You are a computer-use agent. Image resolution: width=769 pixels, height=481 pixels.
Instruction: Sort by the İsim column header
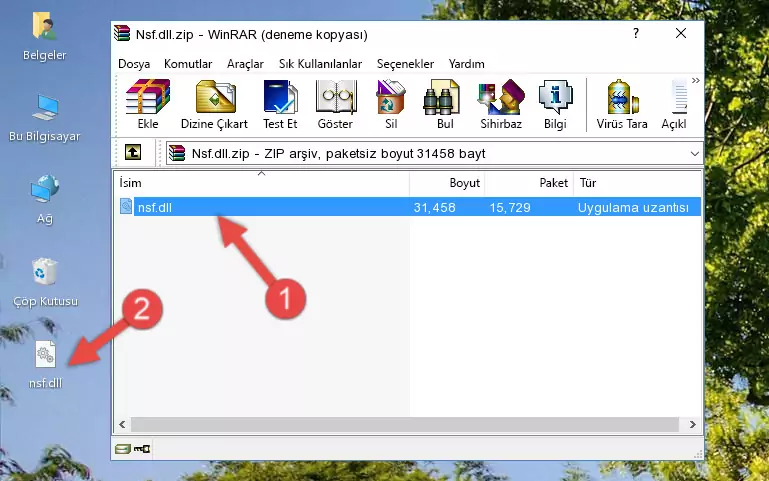pyautogui.click(x=262, y=182)
